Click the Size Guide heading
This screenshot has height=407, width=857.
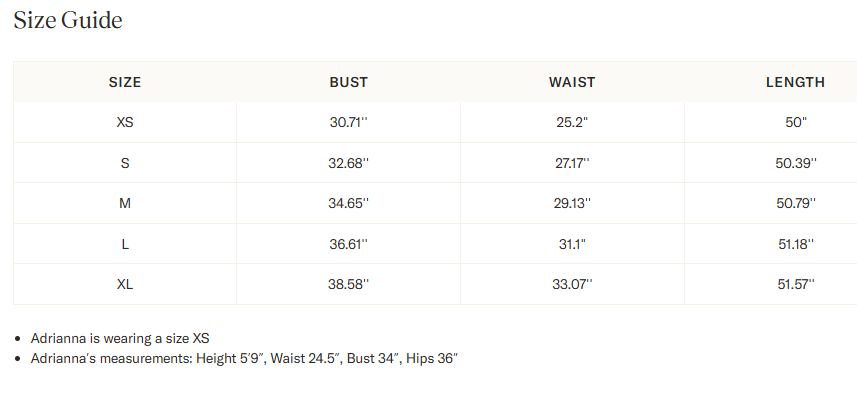68,20
